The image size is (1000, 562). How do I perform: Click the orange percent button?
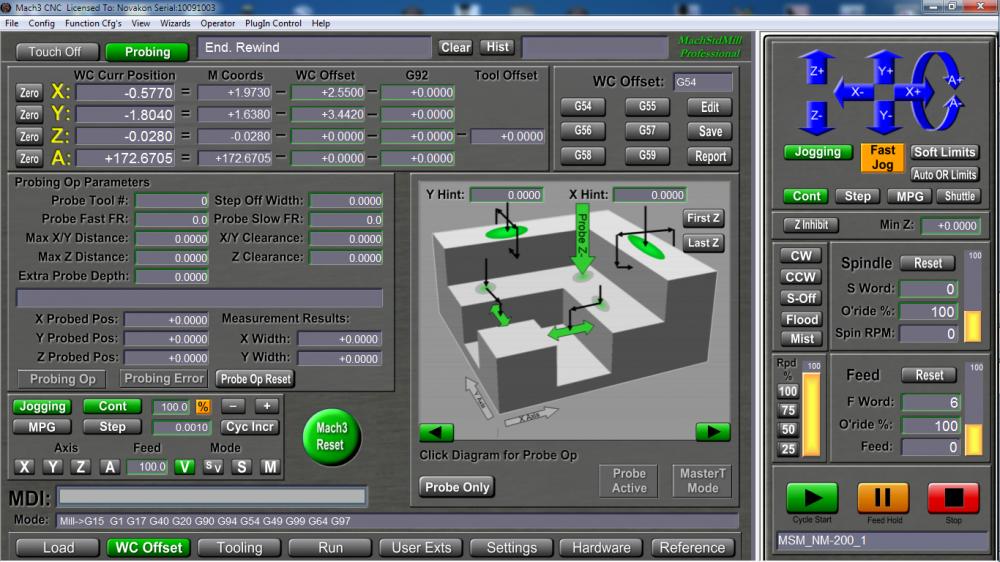[x=203, y=406]
